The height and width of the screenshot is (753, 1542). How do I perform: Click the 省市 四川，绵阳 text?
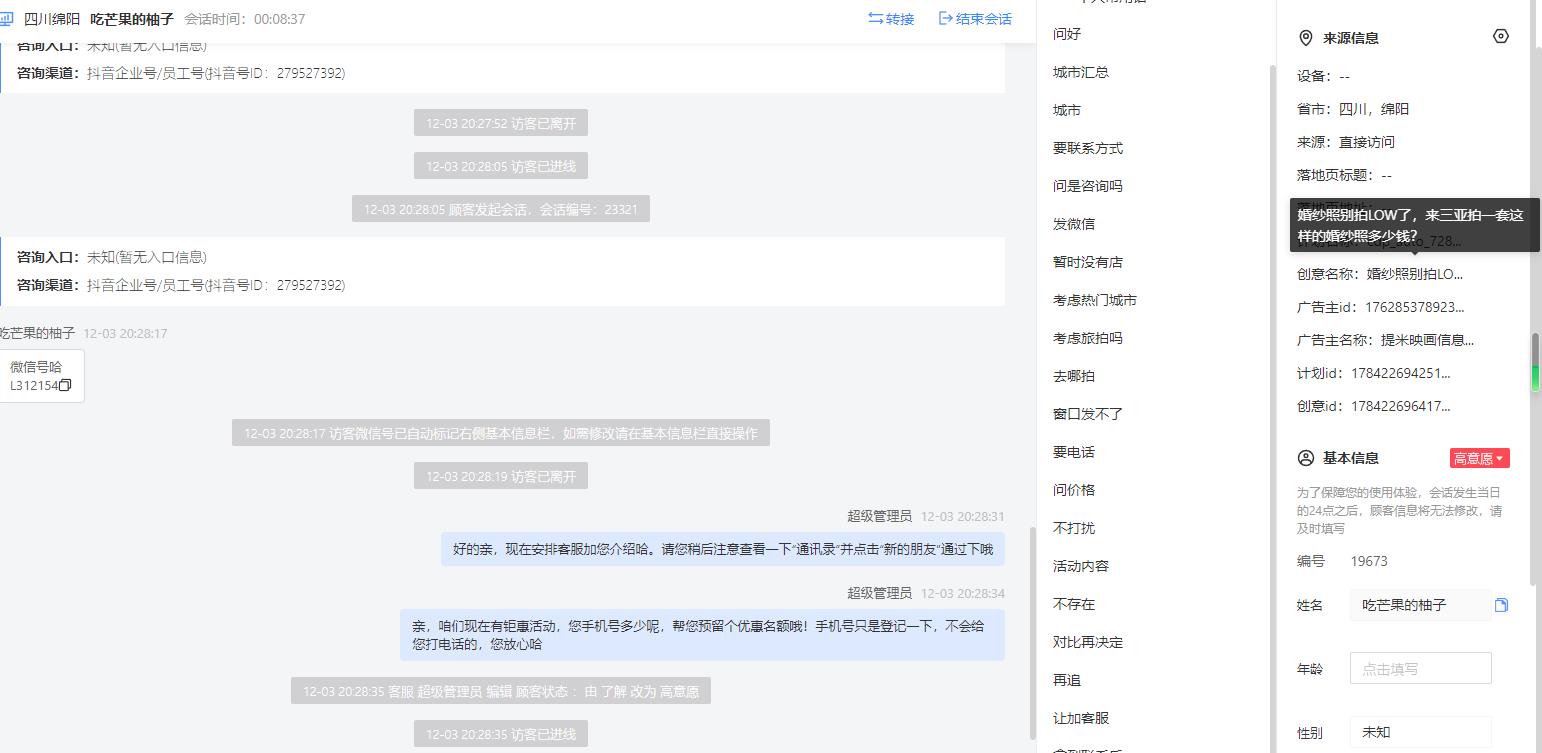[1374, 109]
